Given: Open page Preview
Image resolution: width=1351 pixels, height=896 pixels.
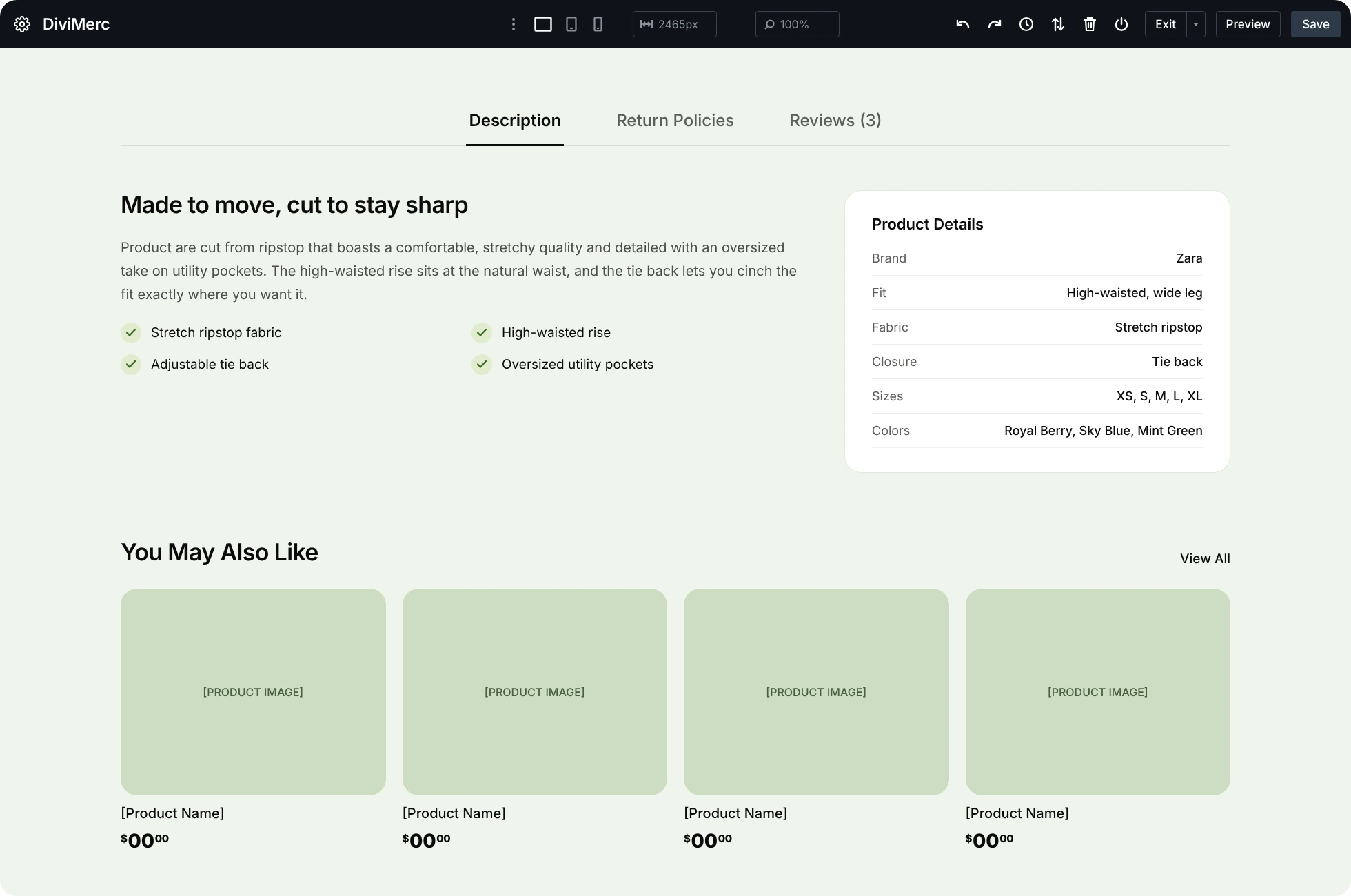Looking at the screenshot, I should click(1248, 24).
